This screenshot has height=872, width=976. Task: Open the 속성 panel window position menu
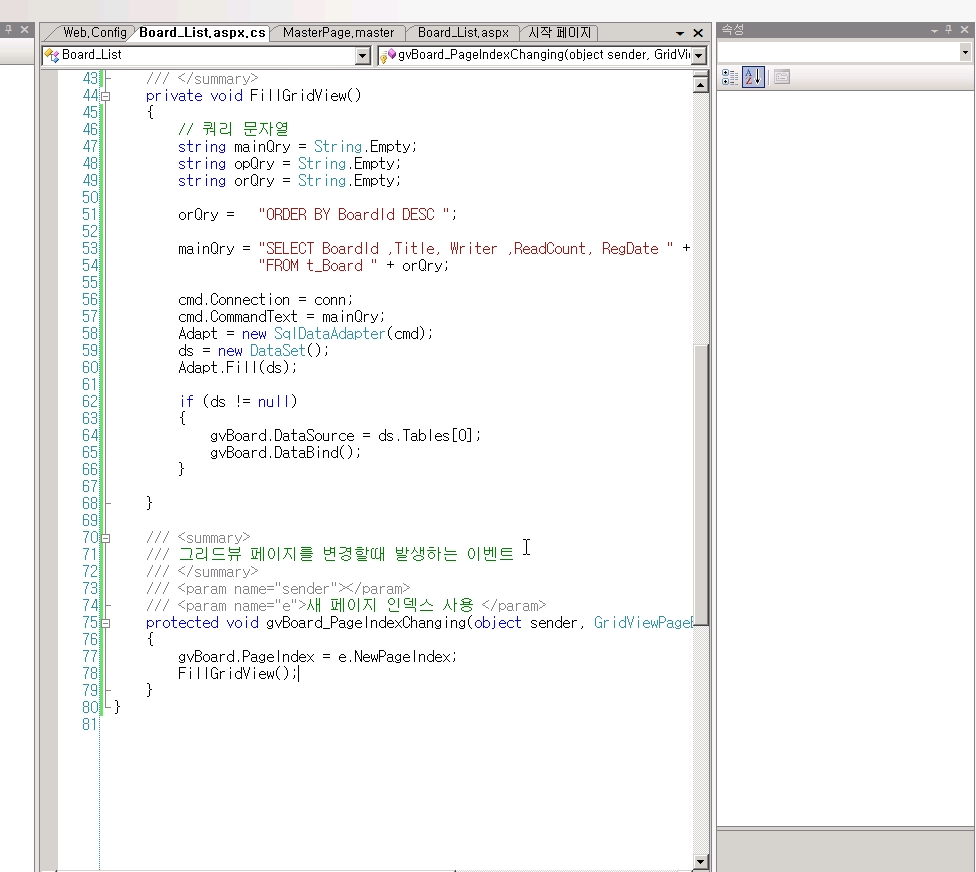point(934,30)
